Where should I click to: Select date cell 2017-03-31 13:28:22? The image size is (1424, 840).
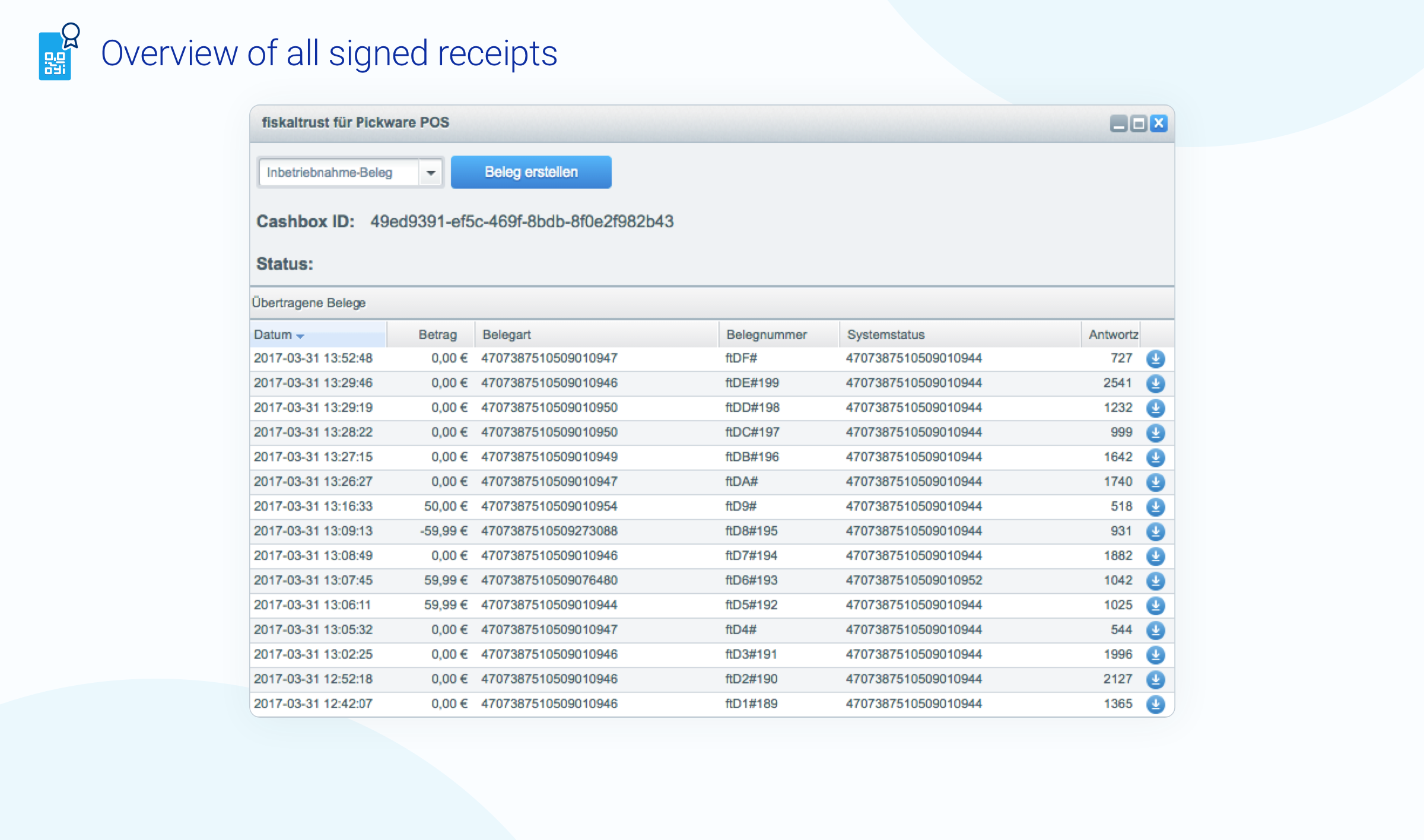click(x=313, y=432)
